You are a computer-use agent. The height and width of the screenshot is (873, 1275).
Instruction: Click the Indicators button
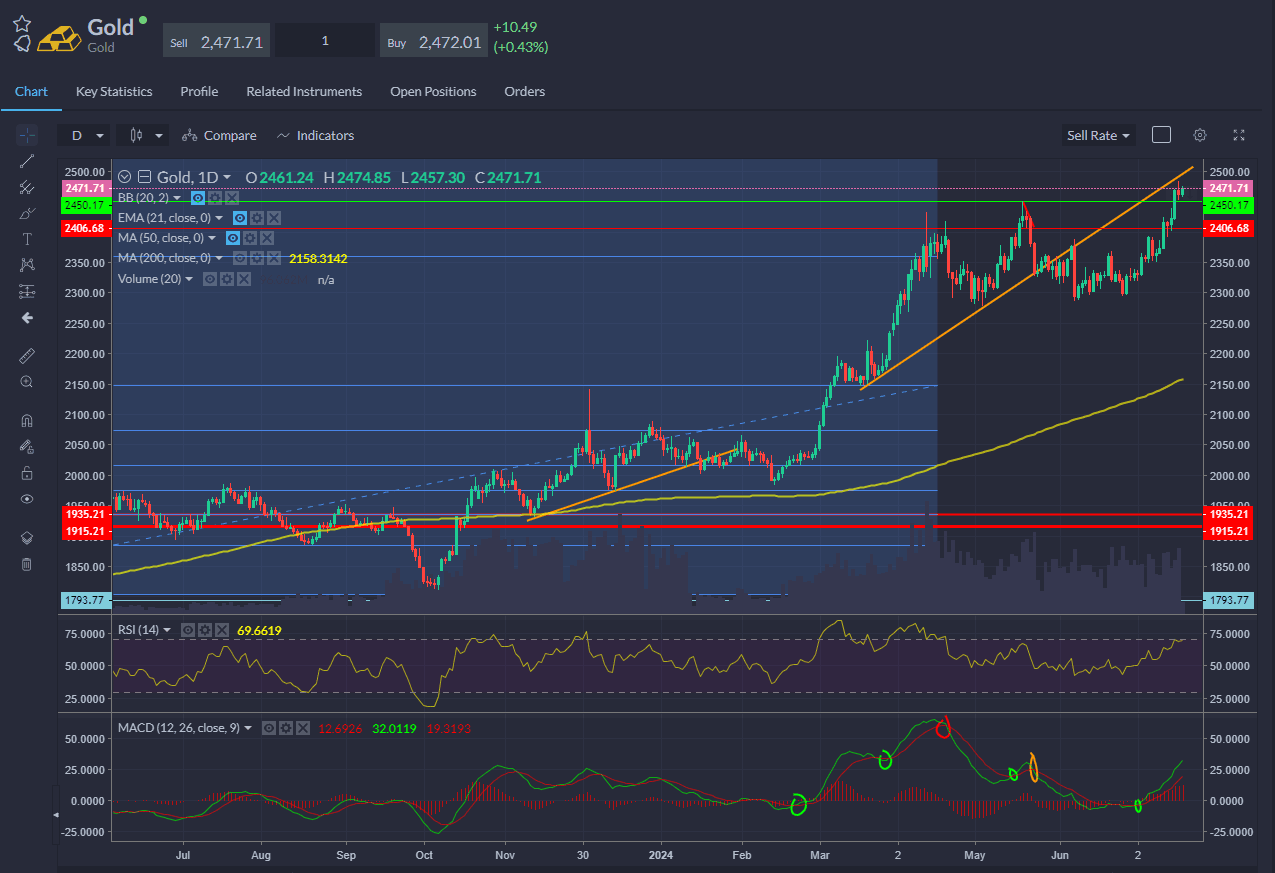pos(316,135)
